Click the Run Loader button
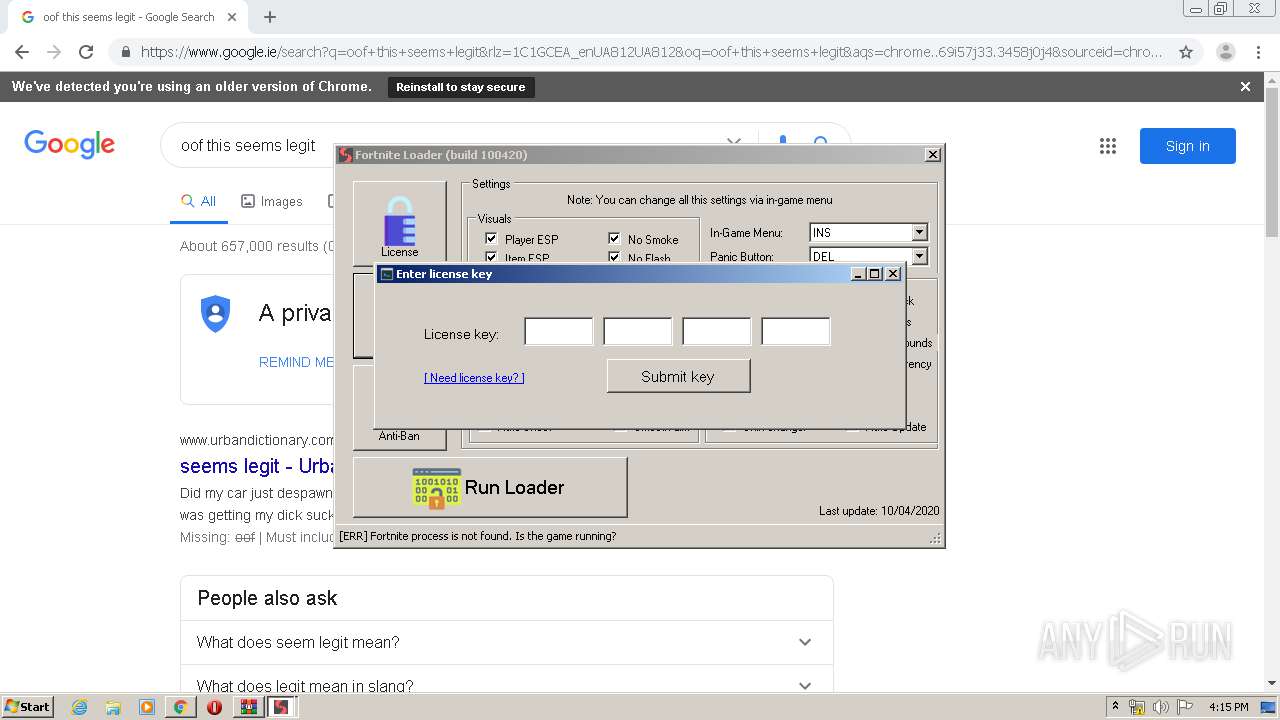 pos(490,487)
